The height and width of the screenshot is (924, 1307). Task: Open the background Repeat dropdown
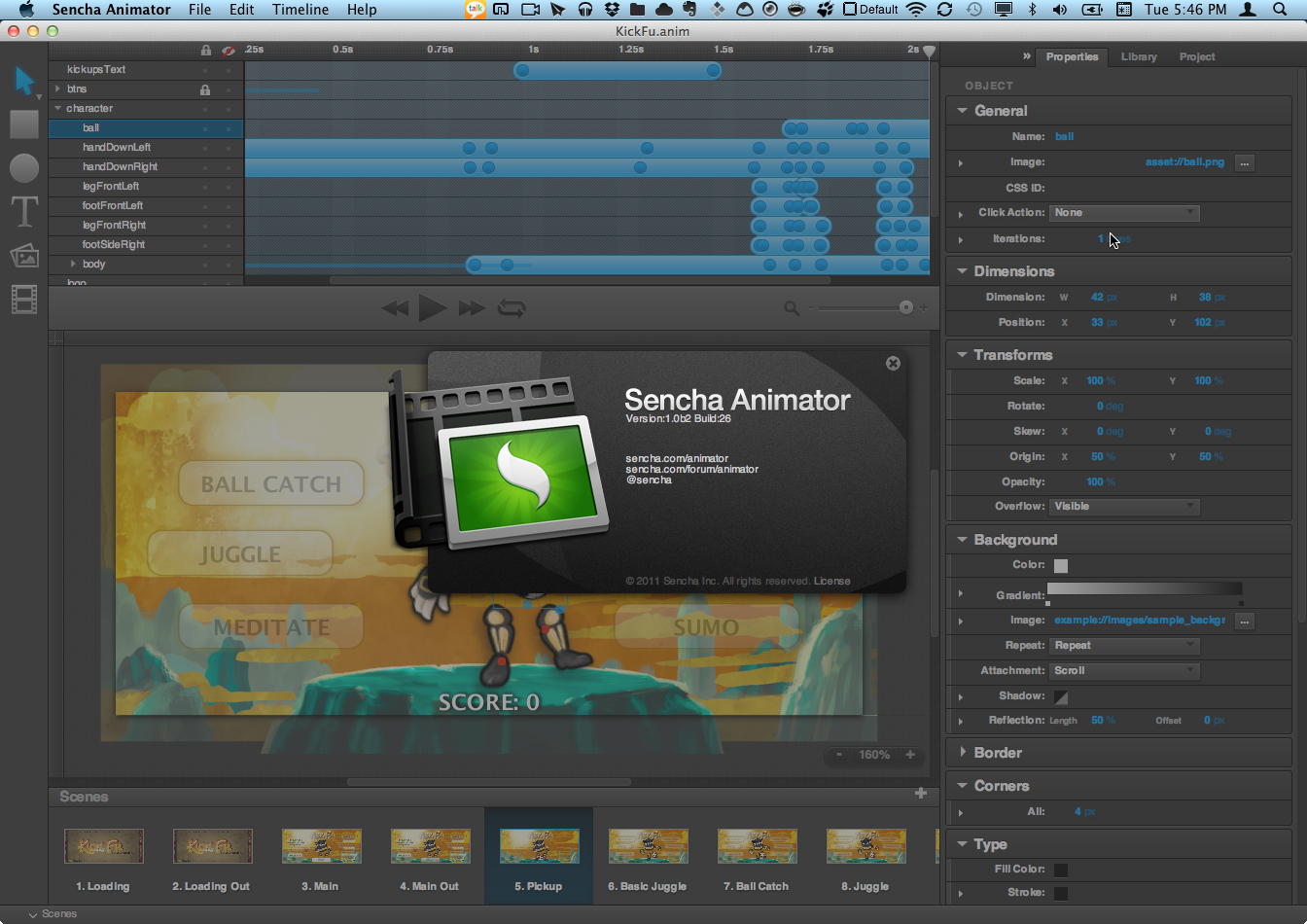click(1124, 646)
